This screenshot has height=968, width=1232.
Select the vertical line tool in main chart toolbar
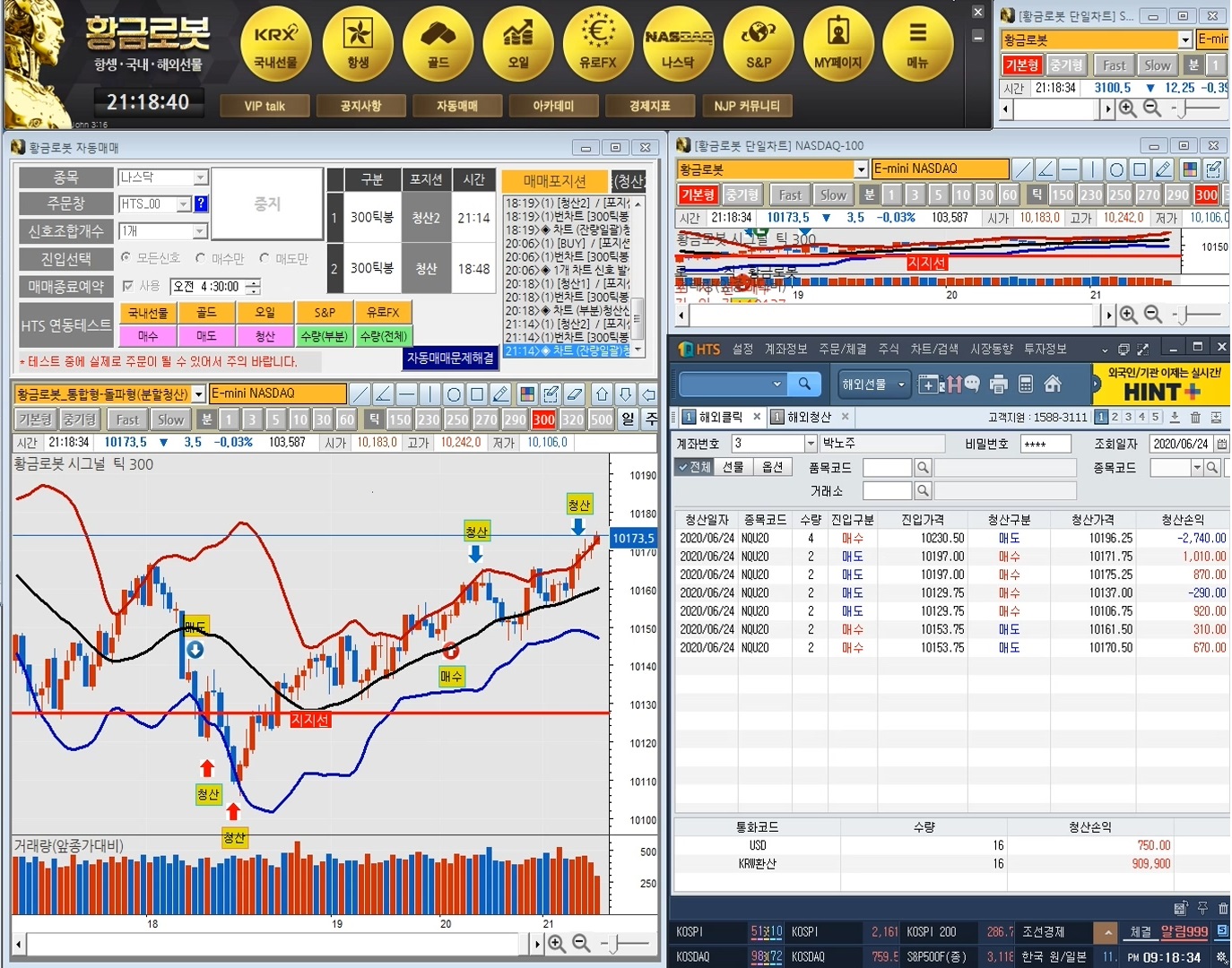430,393
